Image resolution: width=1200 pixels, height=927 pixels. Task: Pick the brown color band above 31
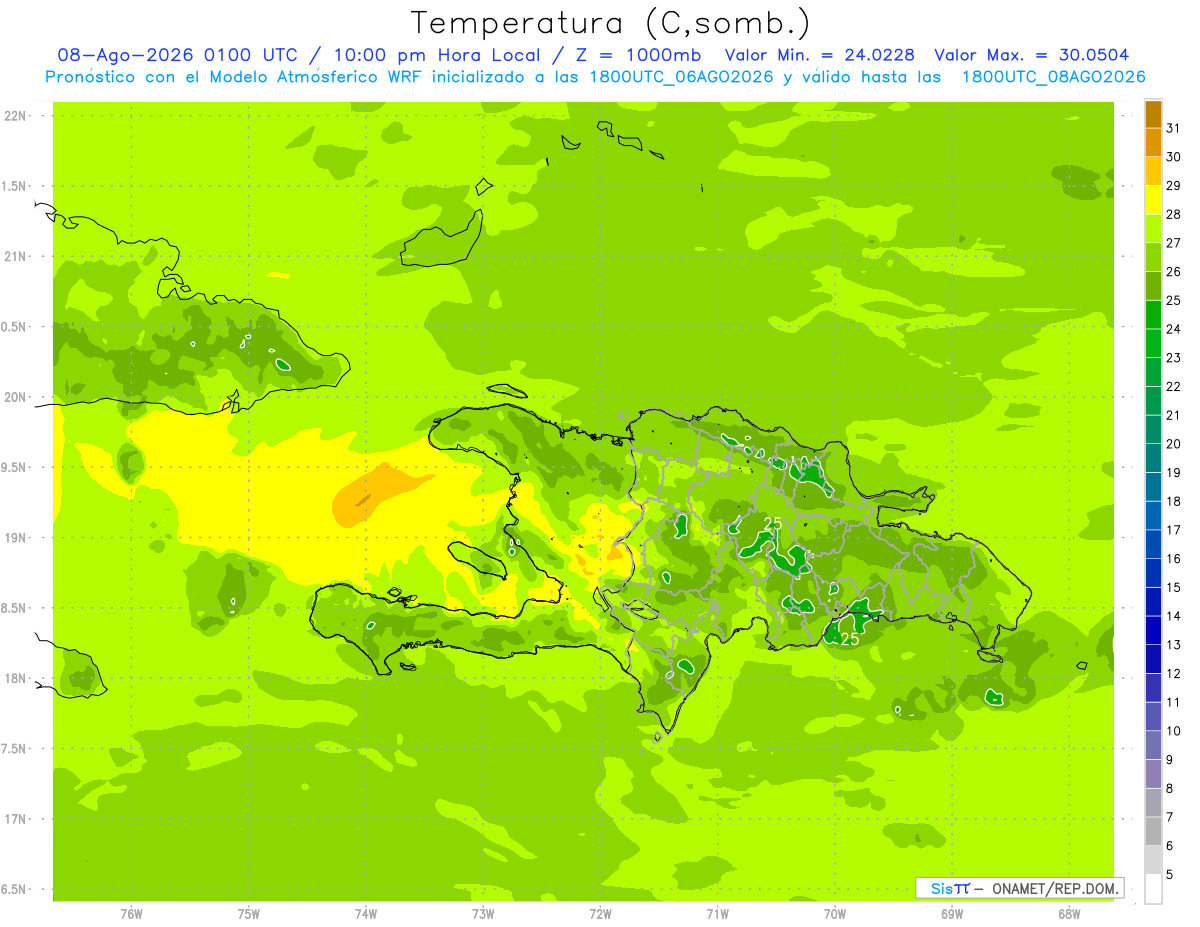pyautogui.click(x=1153, y=114)
